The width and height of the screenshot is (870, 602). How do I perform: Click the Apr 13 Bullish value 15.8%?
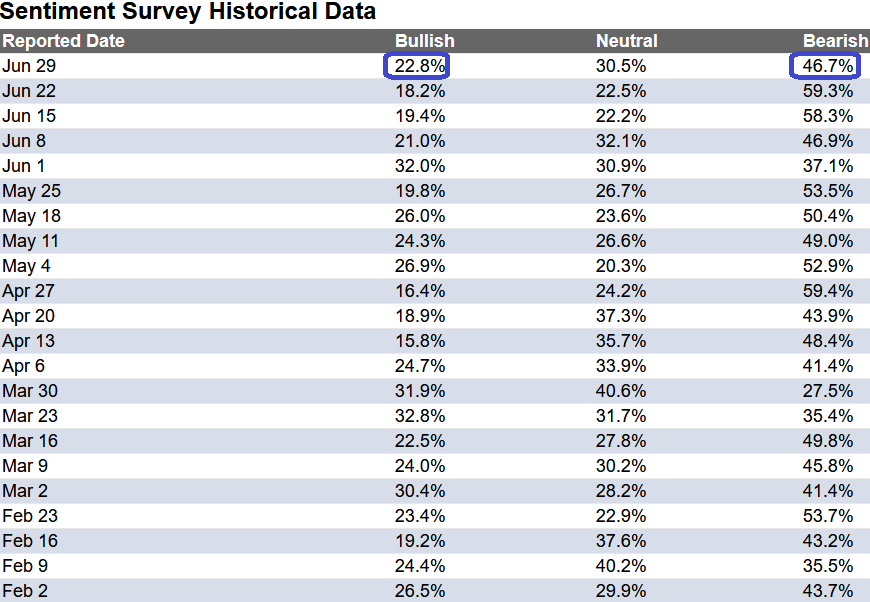click(x=420, y=341)
